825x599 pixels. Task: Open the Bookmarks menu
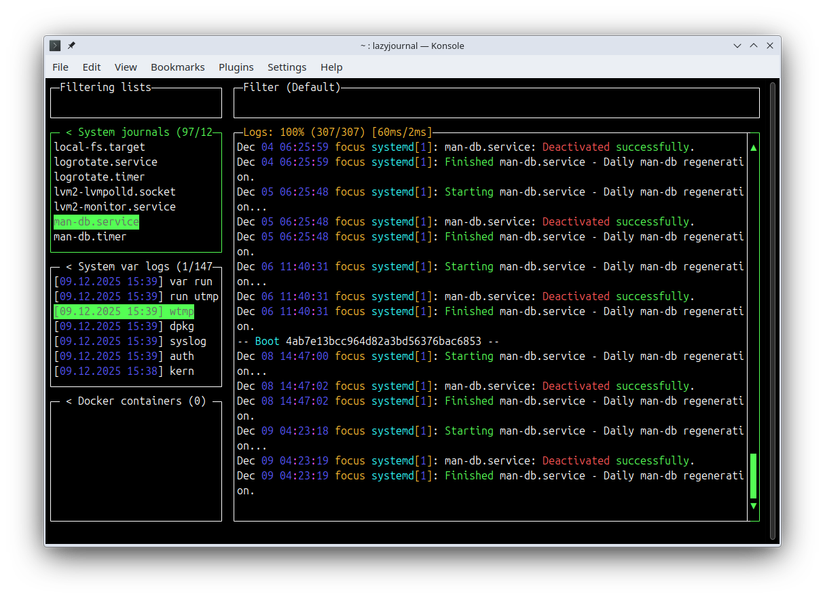177,67
